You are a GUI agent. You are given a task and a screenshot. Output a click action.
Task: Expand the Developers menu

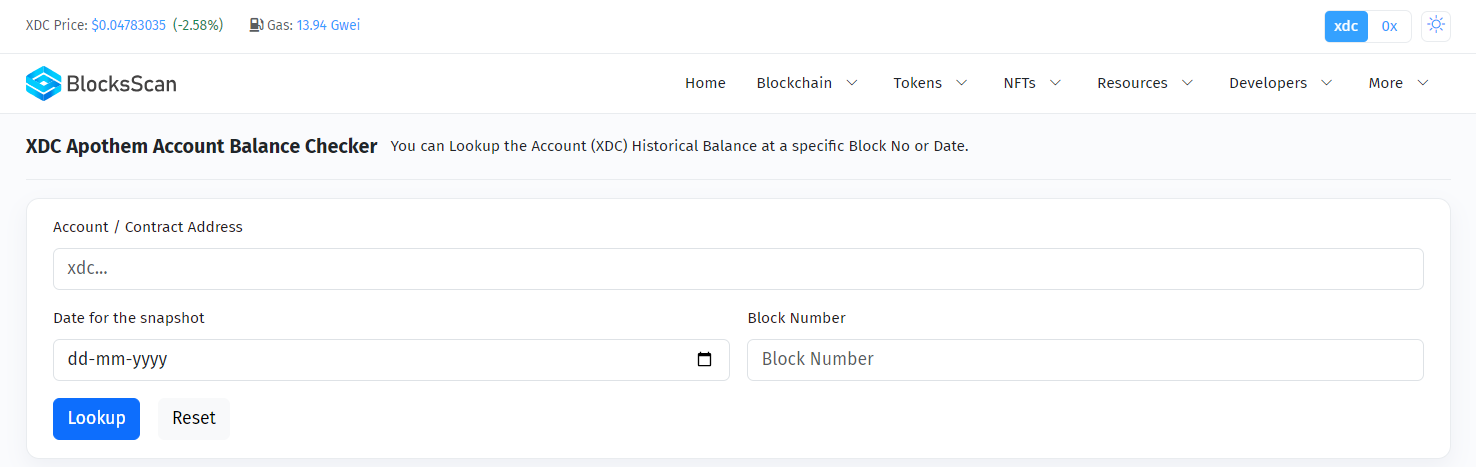click(1281, 83)
